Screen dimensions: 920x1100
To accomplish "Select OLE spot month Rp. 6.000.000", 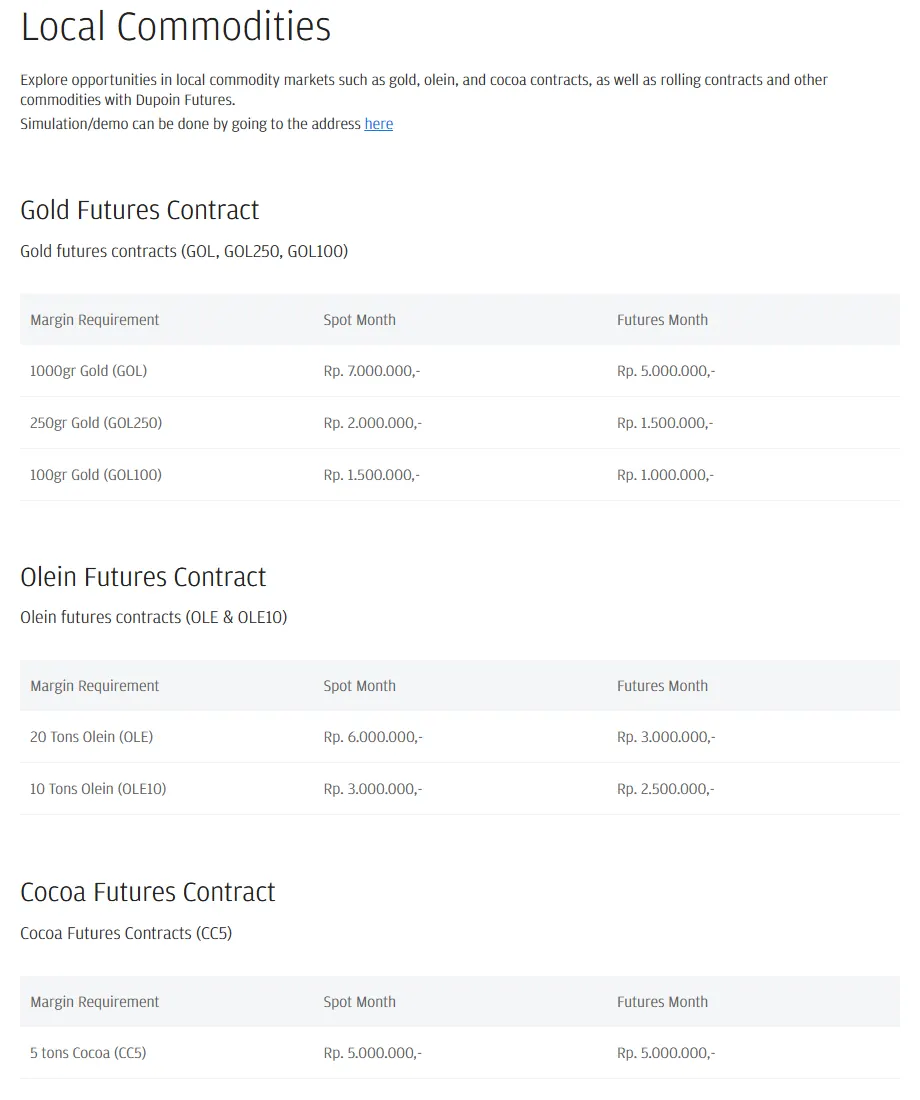I will [373, 737].
